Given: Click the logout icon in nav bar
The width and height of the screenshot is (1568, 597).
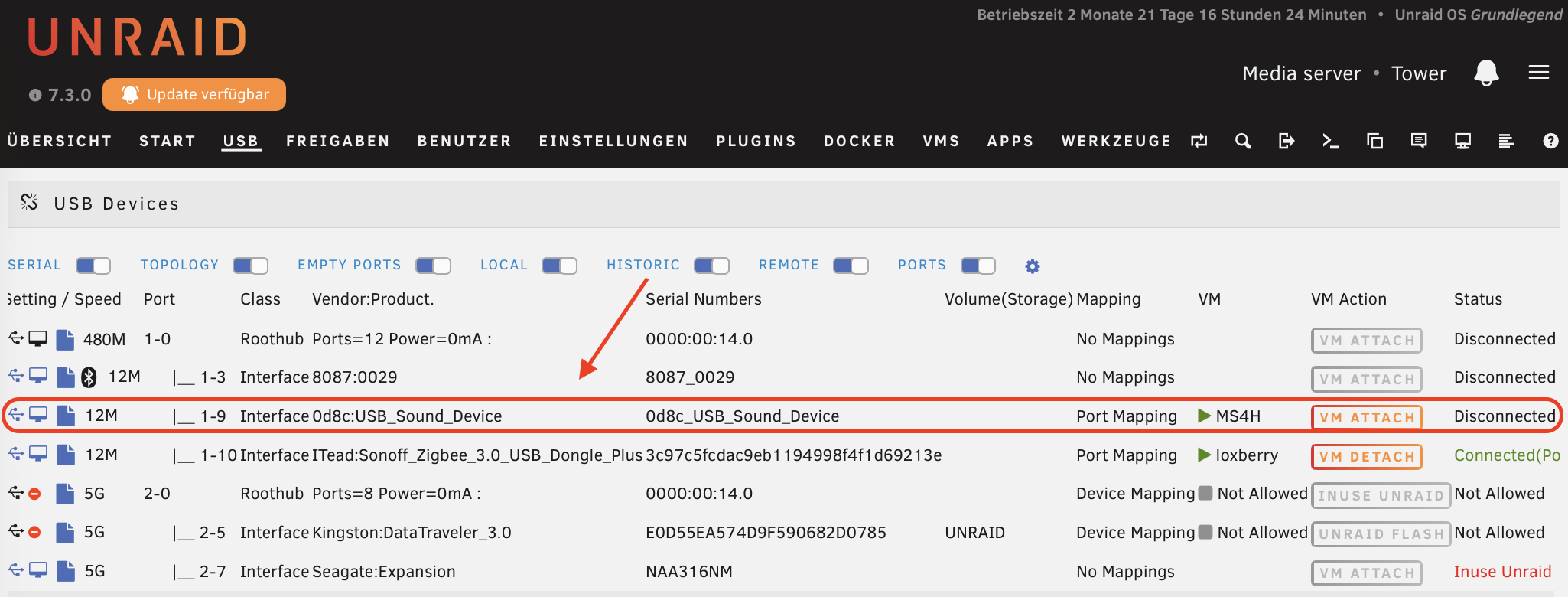Looking at the screenshot, I should [1287, 141].
